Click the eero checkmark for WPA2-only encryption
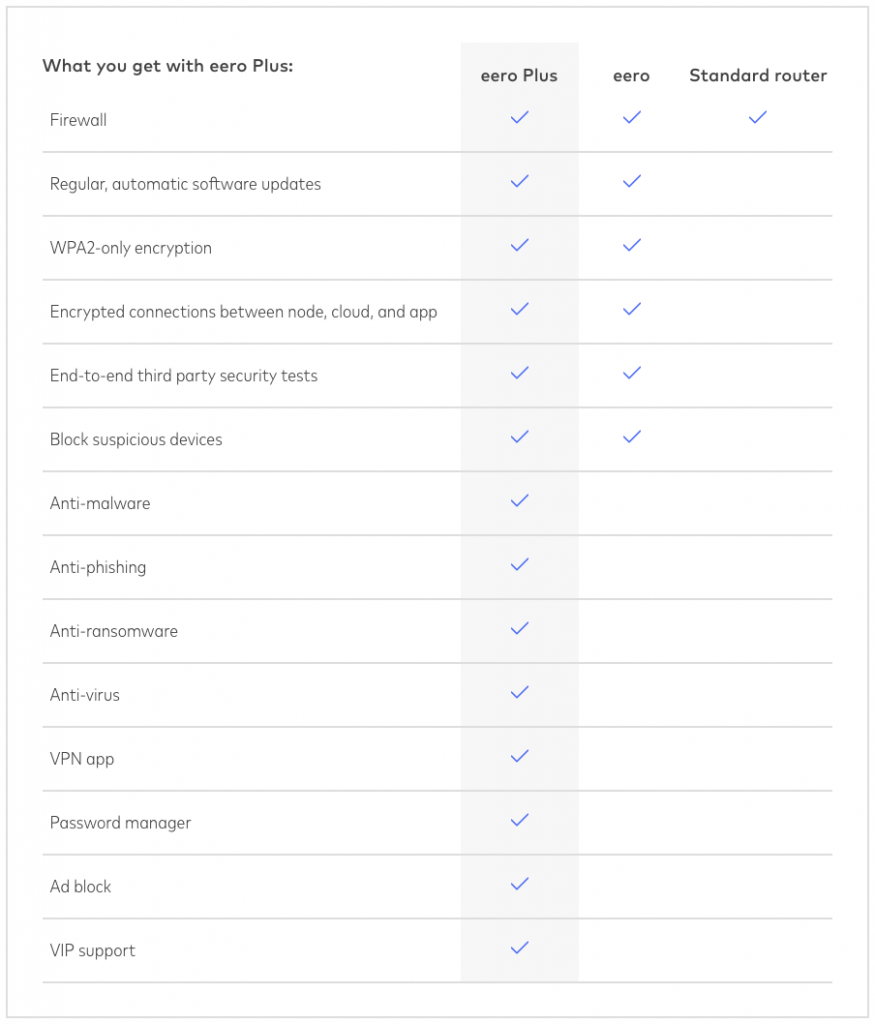875x1024 pixels. click(631, 246)
